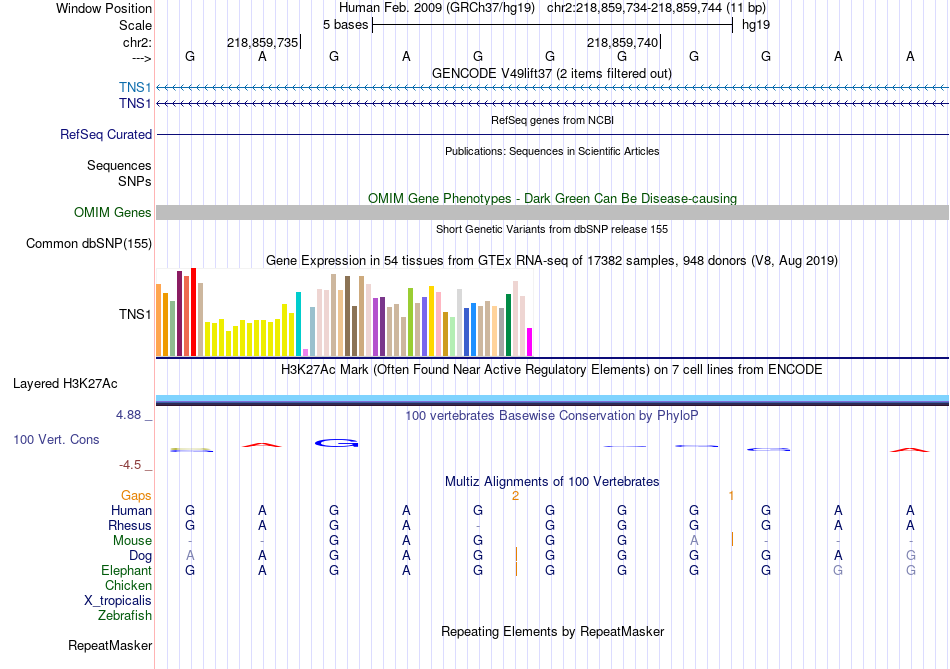
Task: Click the -4.5 PhyloP lower limit value
Action: [x=130, y=465]
